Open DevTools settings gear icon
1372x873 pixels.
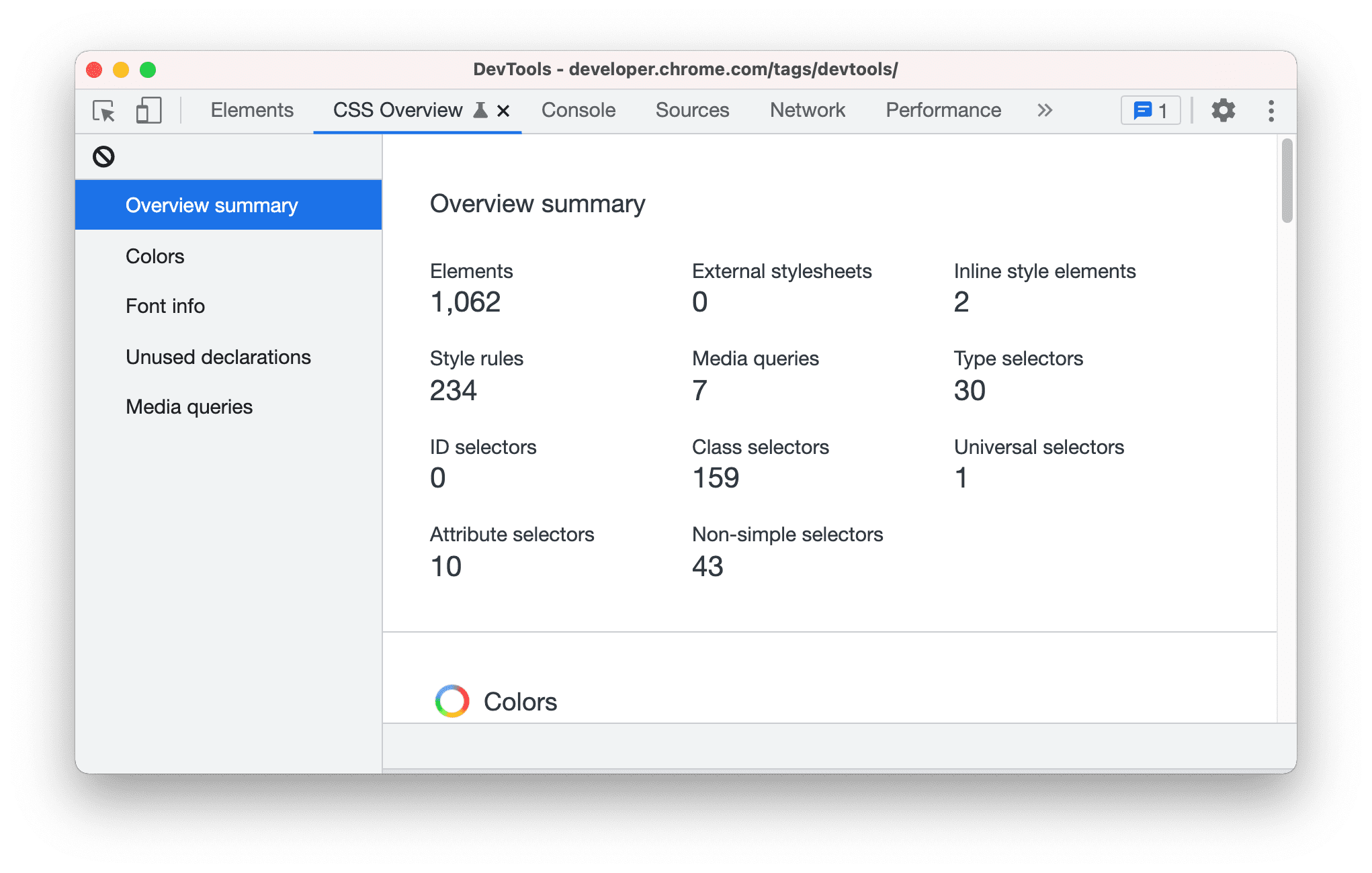[x=1225, y=110]
